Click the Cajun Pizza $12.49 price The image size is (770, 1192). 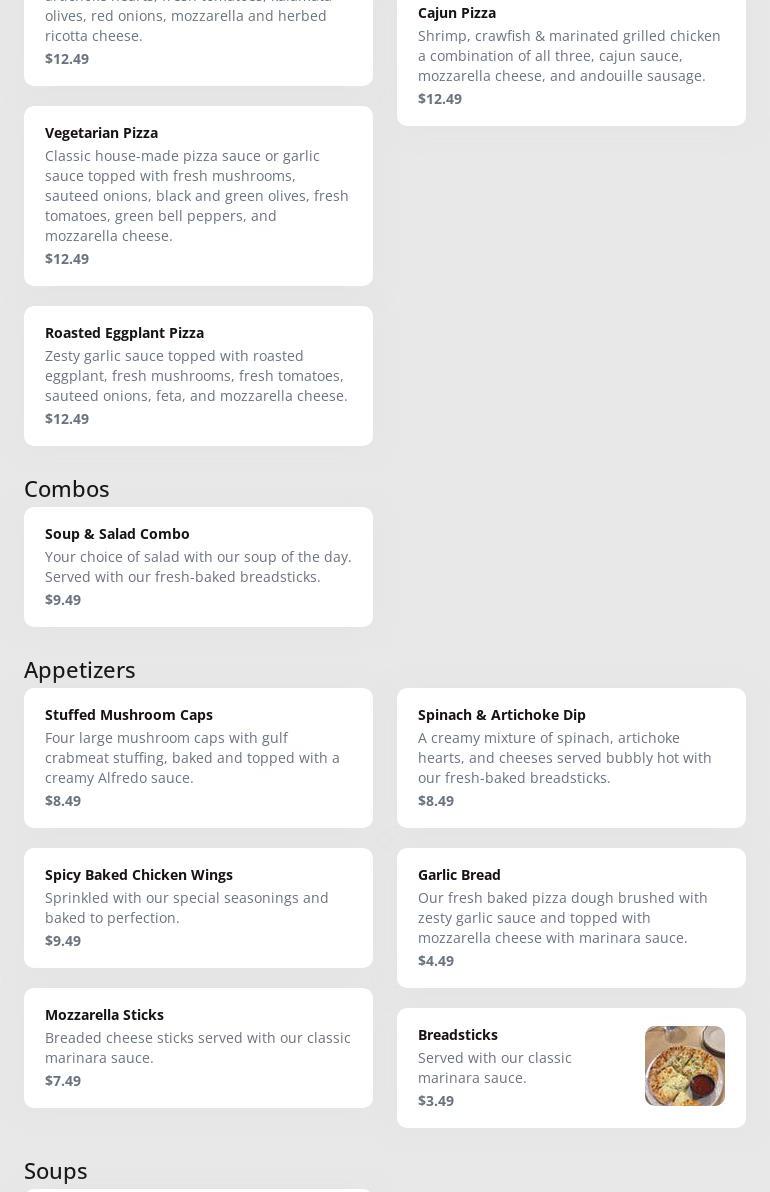click(439, 99)
